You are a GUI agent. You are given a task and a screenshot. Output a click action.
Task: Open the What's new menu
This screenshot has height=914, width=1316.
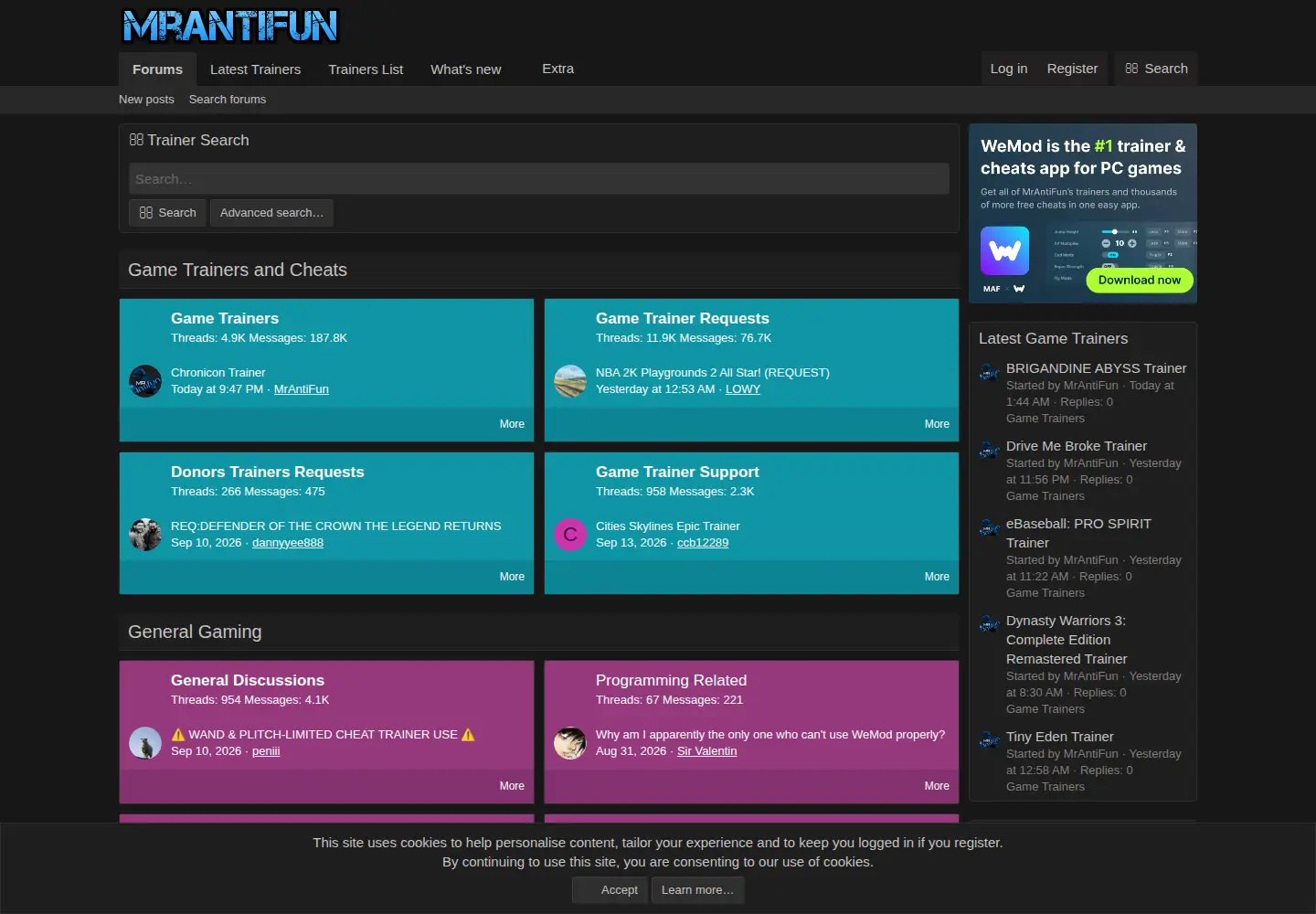coord(466,69)
